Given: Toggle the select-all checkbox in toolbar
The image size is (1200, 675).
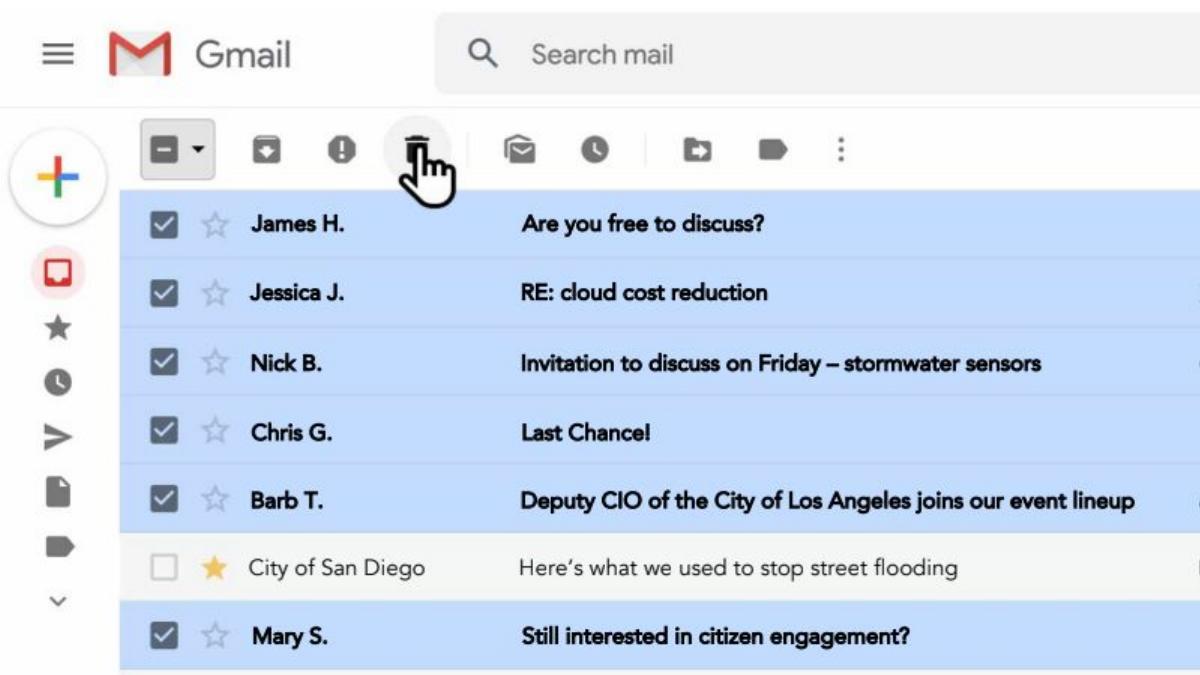Looking at the screenshot, I should 165,150.
